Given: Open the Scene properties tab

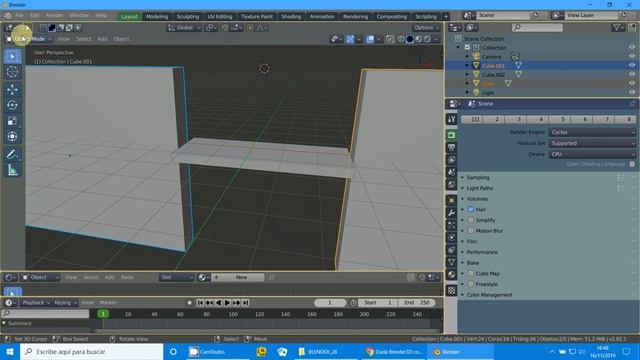Looking at the screenshot, I should point(451,172).
